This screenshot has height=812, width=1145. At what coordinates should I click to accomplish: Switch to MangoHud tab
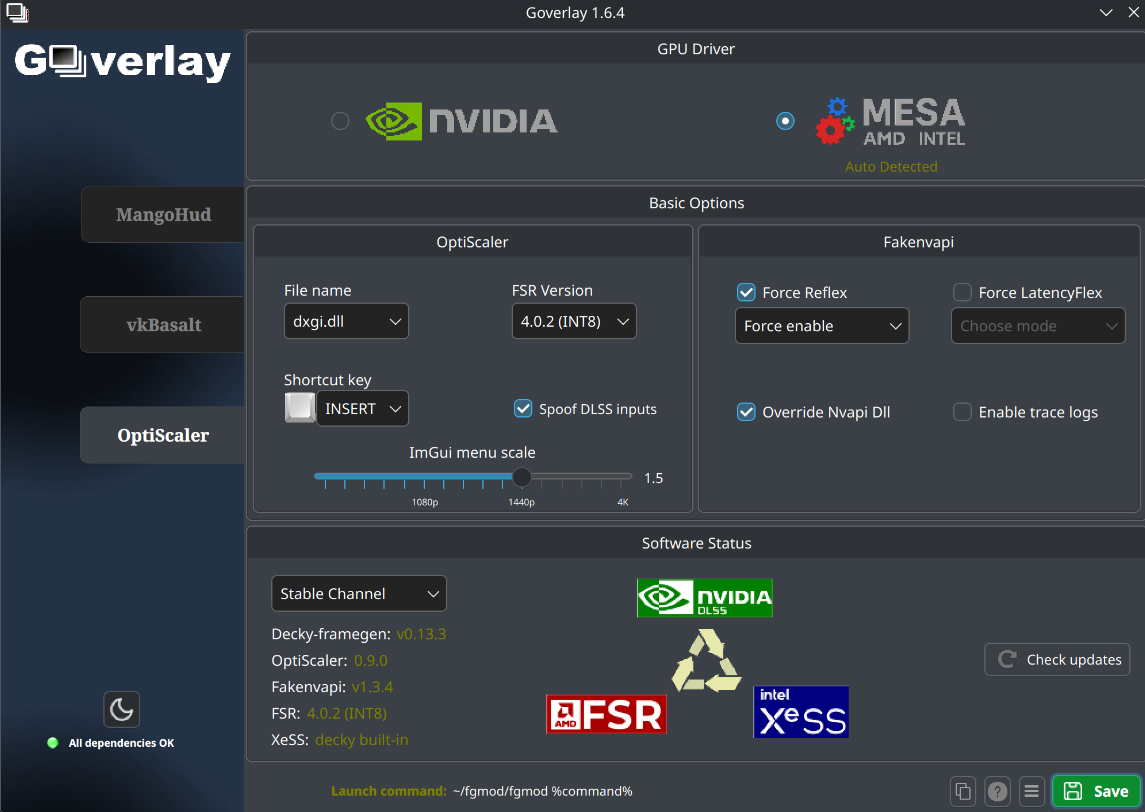tap(163, 215)
